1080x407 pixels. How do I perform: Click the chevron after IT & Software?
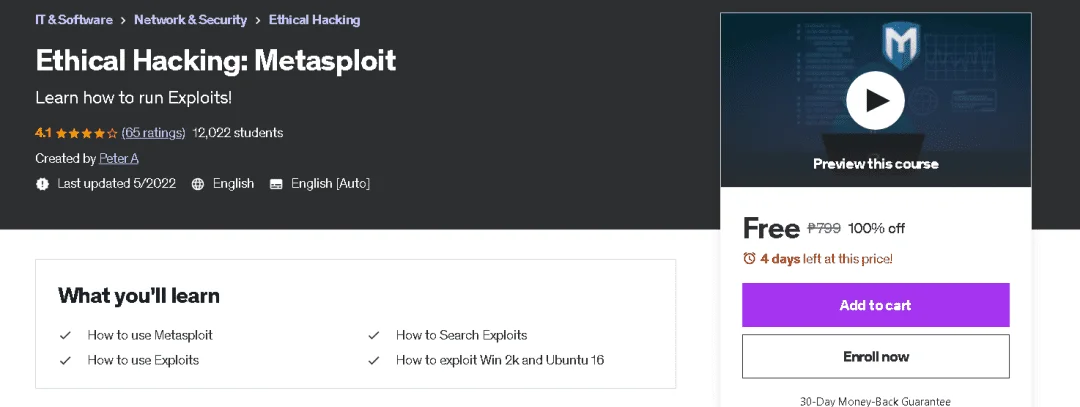tap(123, 21)
